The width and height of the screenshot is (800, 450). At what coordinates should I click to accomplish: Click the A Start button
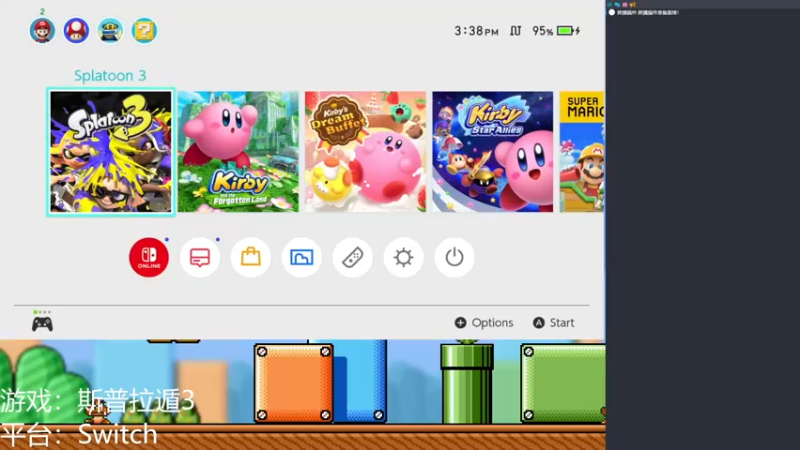point(554,323)
